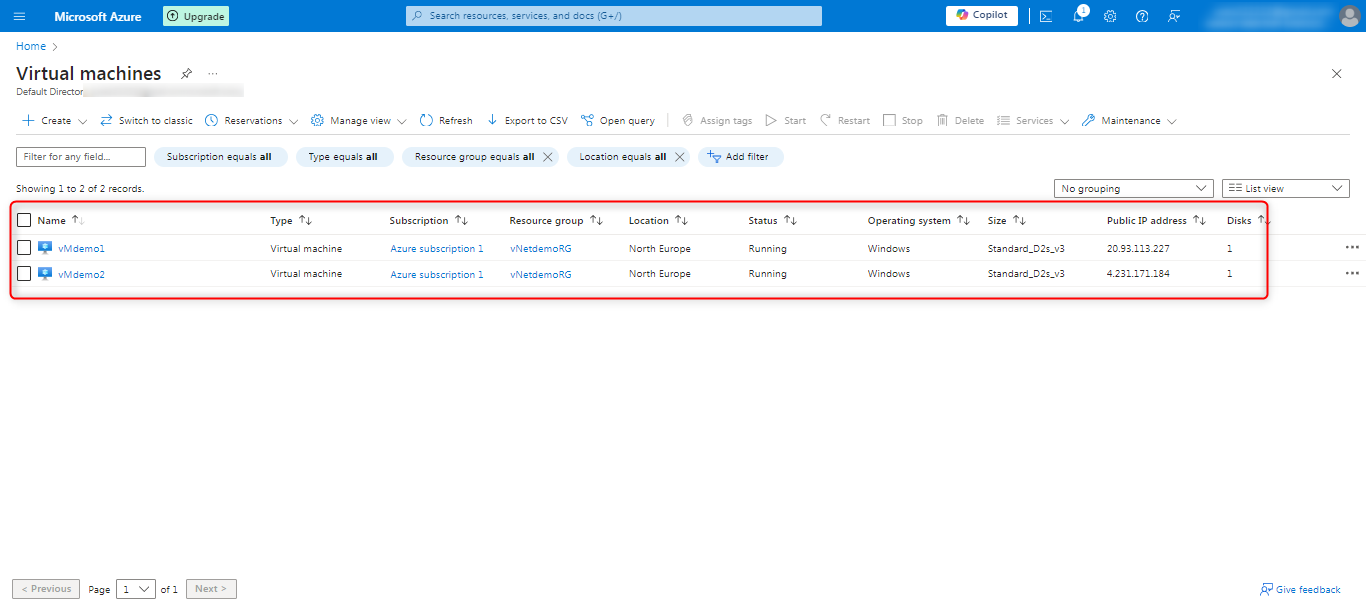Open the page number dropdown
The width and height of the screenshot is (1366, 615).
pos(136,589)
